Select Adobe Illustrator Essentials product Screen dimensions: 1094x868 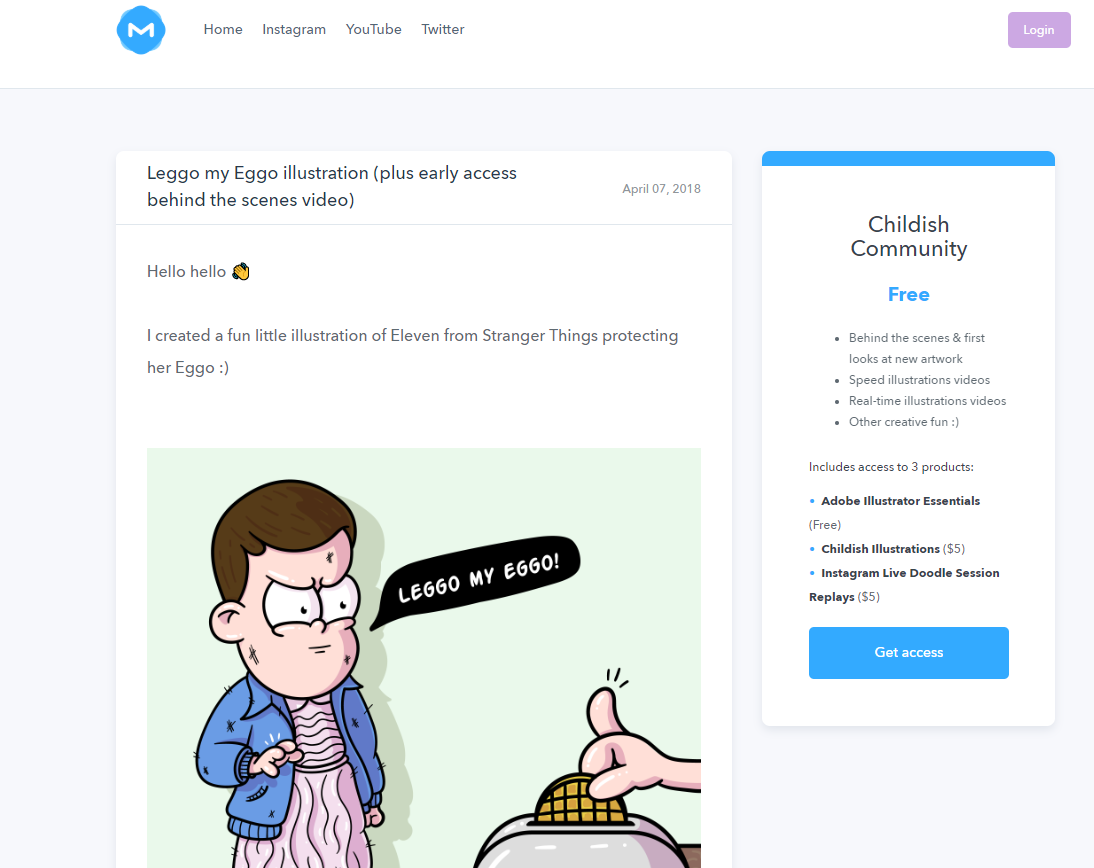click(900, 501)
